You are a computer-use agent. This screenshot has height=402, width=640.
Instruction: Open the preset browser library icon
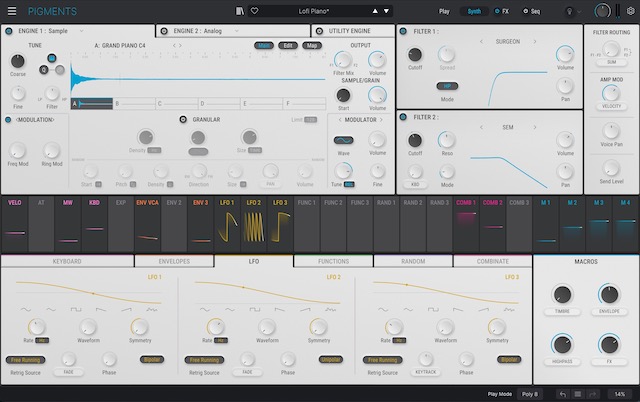[239, 11]
